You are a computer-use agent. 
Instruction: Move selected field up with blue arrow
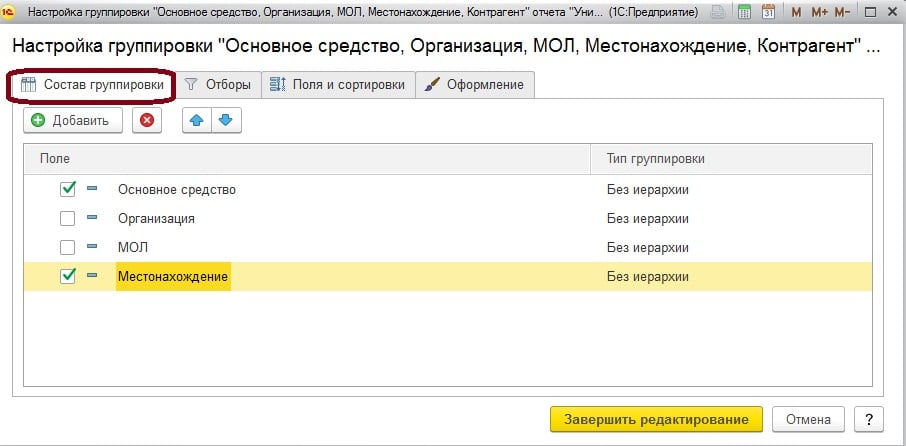197,120
